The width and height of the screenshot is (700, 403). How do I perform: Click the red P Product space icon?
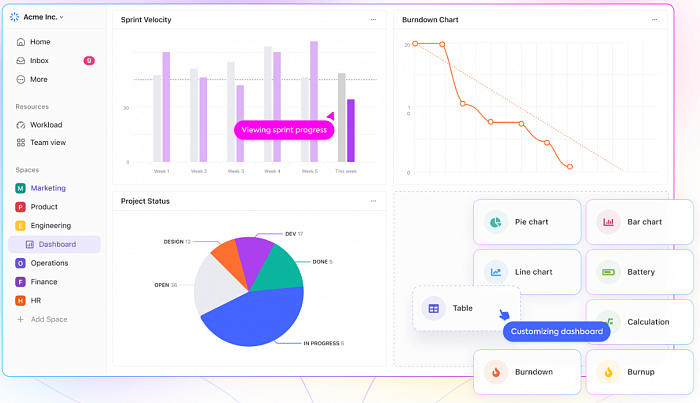[20, 207]
